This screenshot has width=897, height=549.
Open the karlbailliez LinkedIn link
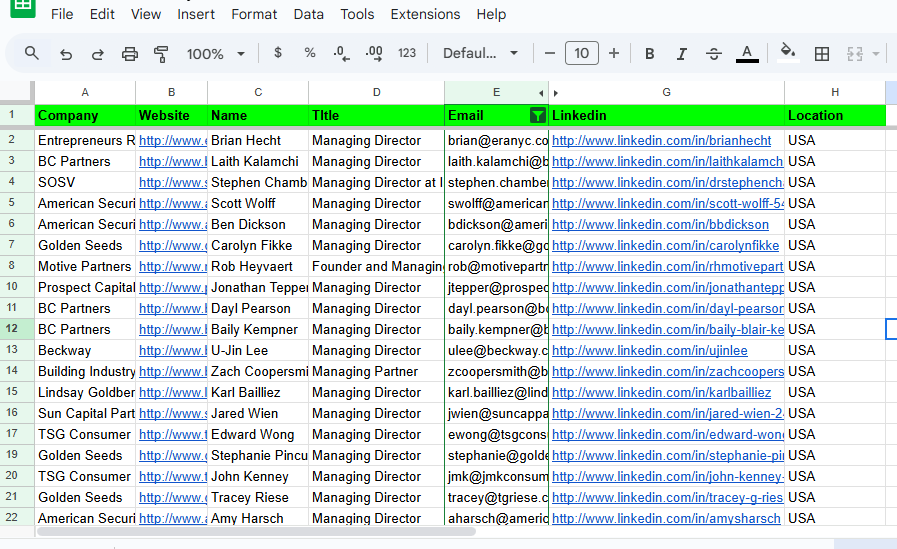click(x=661, y=393)
